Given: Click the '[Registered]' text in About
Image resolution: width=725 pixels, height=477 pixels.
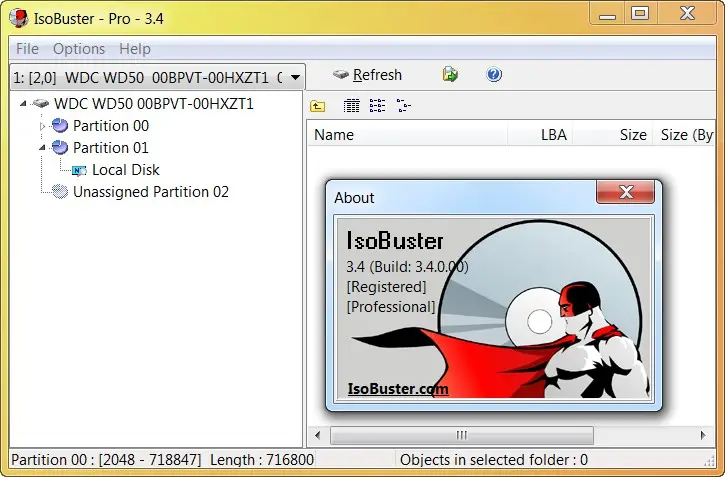Looking at the screenshot, I should (x=387, y=287).
